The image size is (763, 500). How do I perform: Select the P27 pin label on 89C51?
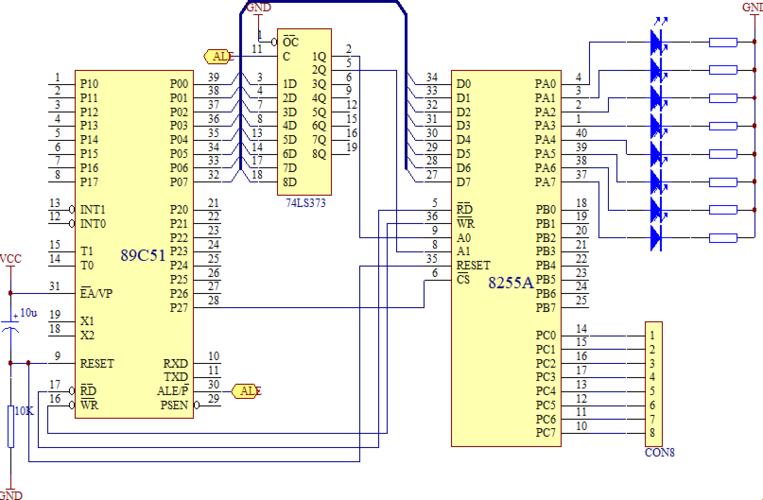click(179, 308)
